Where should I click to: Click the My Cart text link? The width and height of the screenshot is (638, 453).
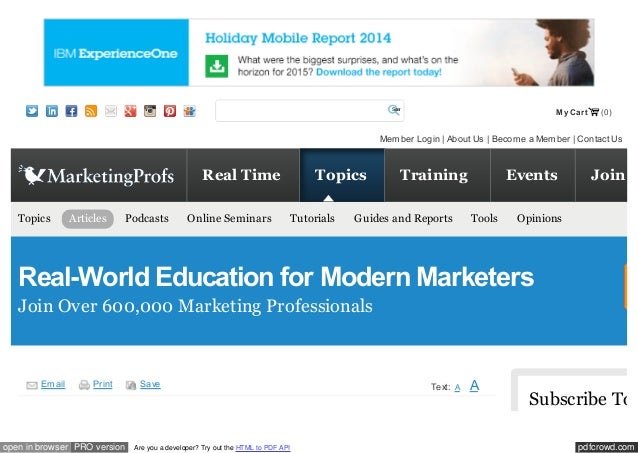point(572,112)
